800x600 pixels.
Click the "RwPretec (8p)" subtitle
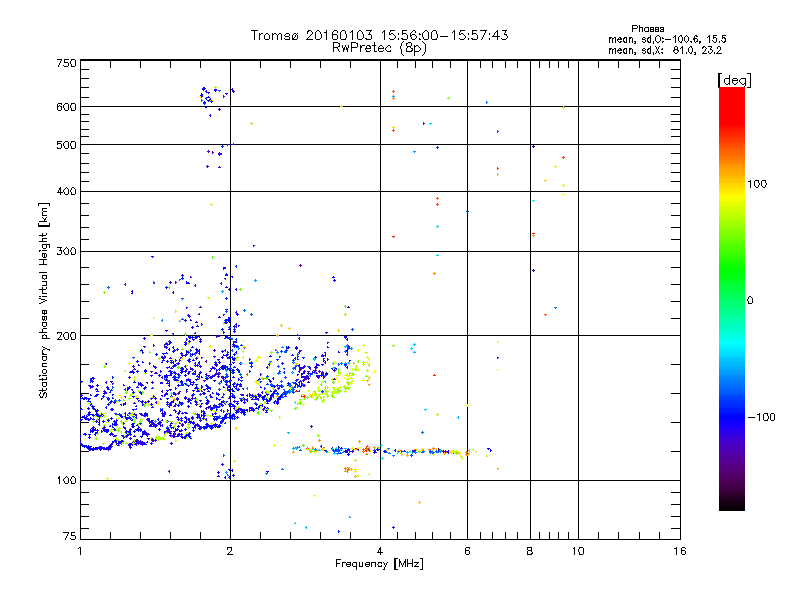379,48
